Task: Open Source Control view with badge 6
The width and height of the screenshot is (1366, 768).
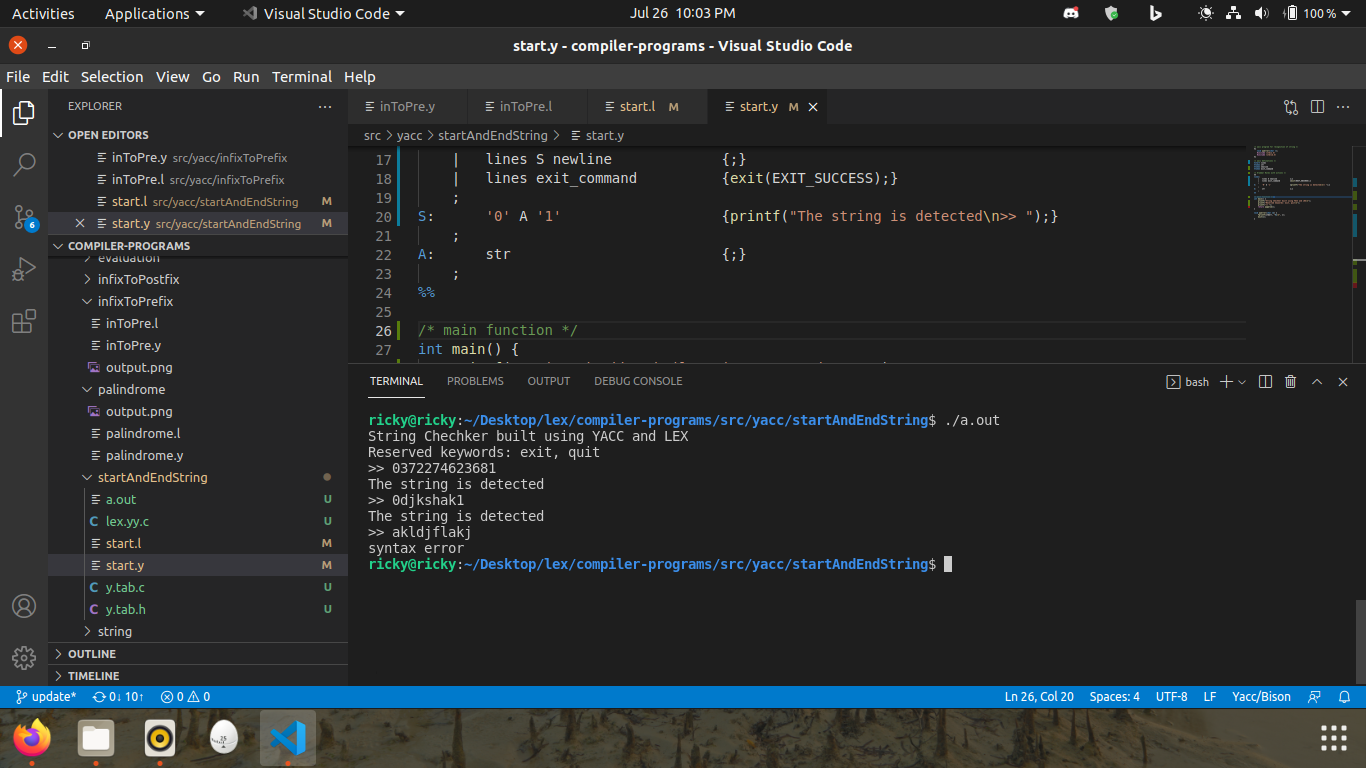Action: click(24, 216)
